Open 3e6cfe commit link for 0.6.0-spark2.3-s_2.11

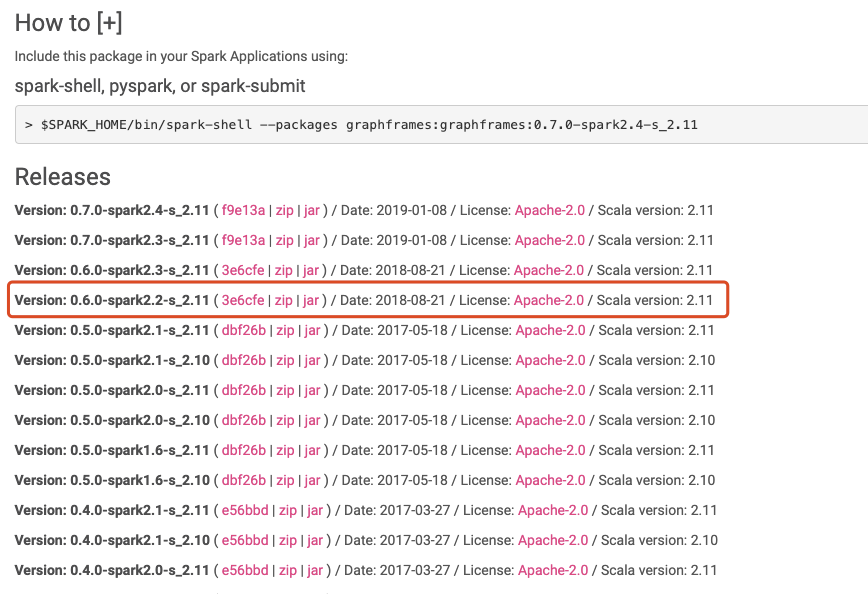pyautogui.click(x=242, y=270)
